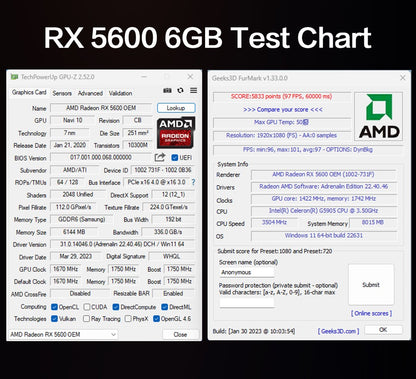Click the GPU-Z Close button
Screen dimensions: 416x379
[x=180, y=334]
